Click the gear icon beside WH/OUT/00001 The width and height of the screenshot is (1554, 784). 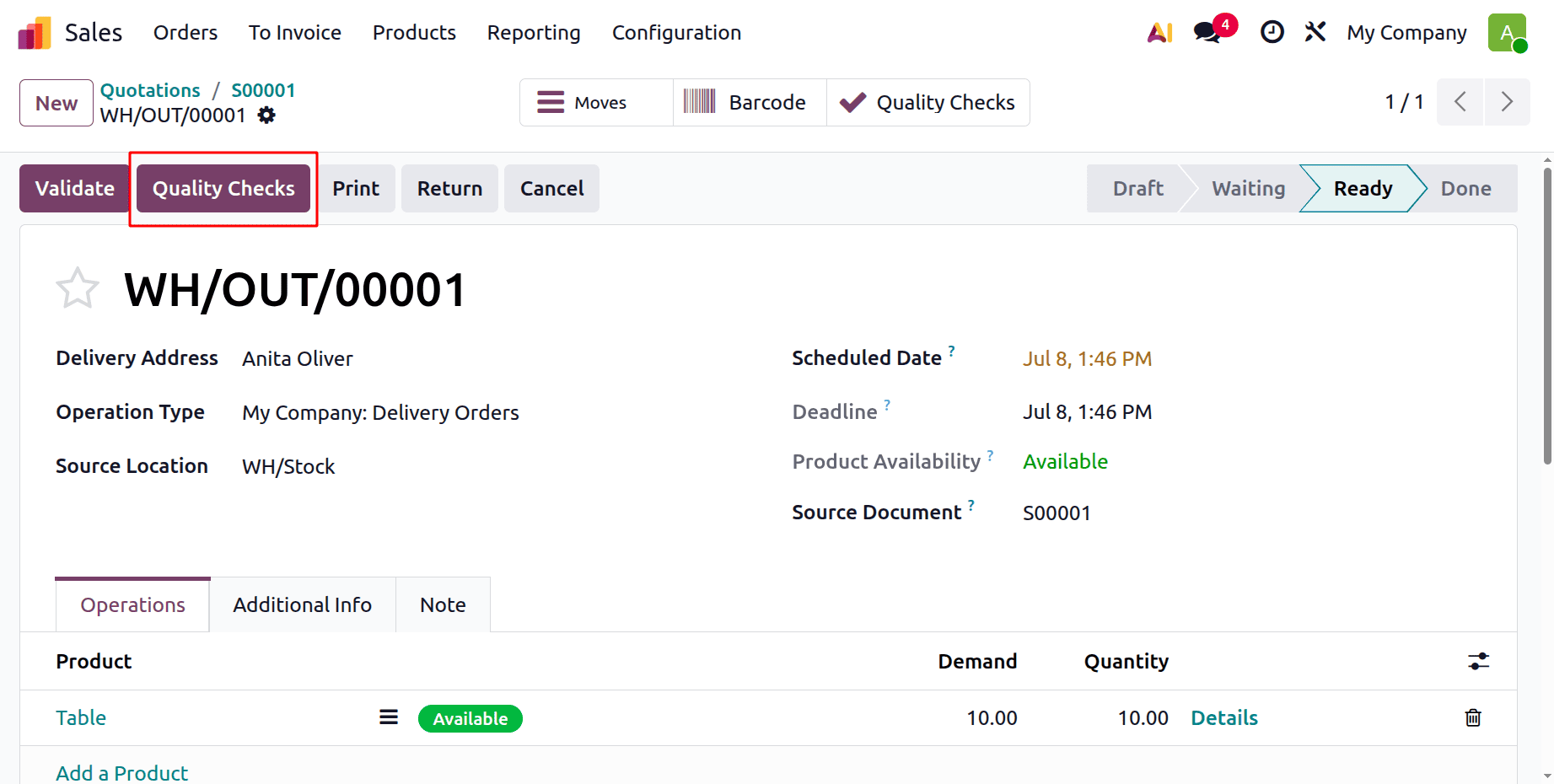coord(266,115)
